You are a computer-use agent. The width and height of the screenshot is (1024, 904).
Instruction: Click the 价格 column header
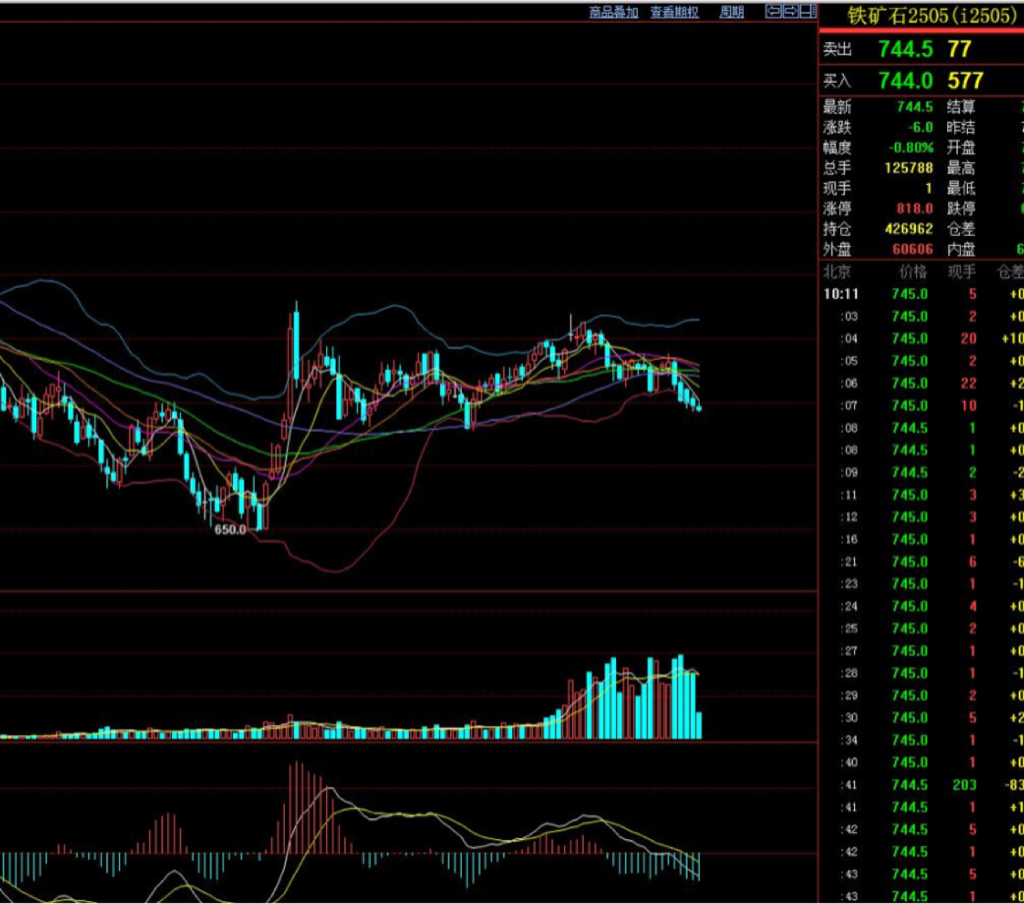tap(913, 272)
